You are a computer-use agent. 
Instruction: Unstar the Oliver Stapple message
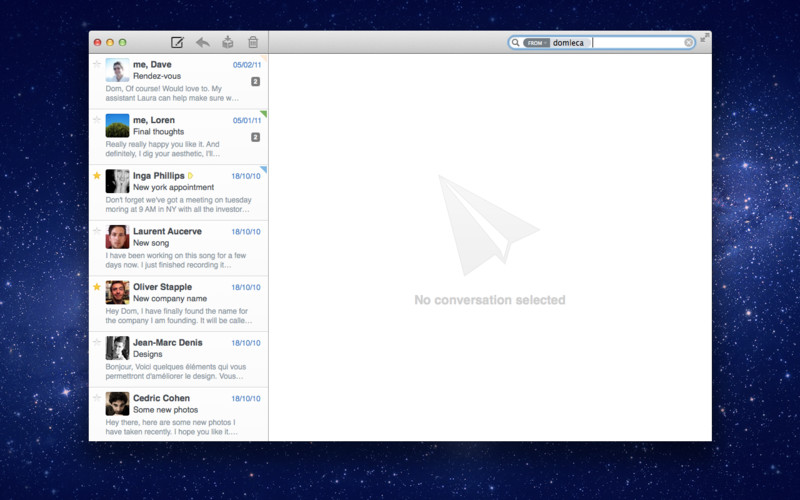coord(97,287)
